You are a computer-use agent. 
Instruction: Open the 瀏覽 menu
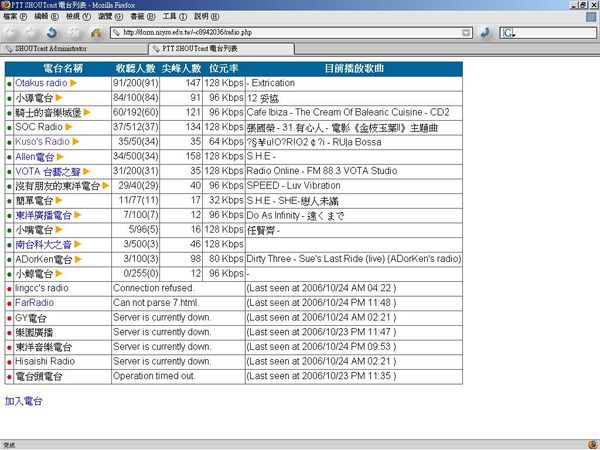click(x=110, y=16)
